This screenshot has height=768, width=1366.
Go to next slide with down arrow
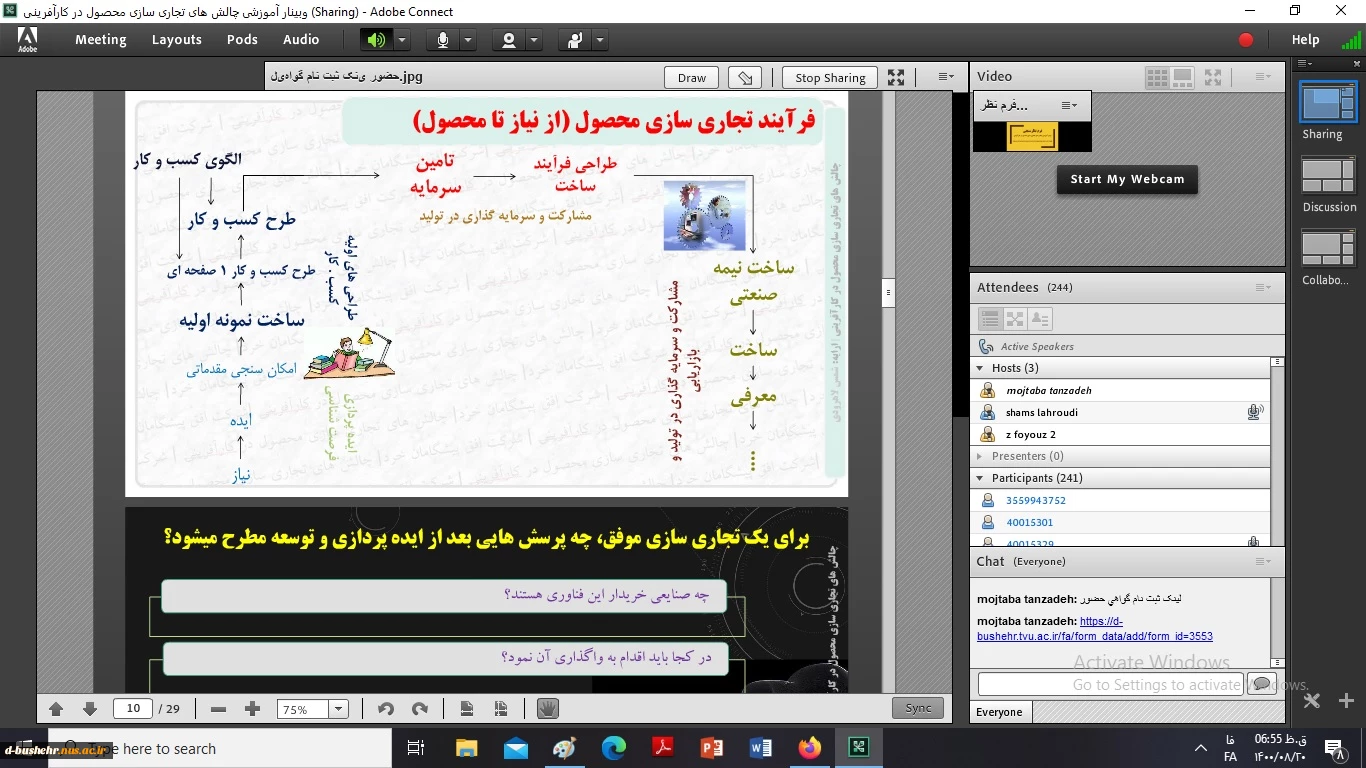(x=90, y=709)
